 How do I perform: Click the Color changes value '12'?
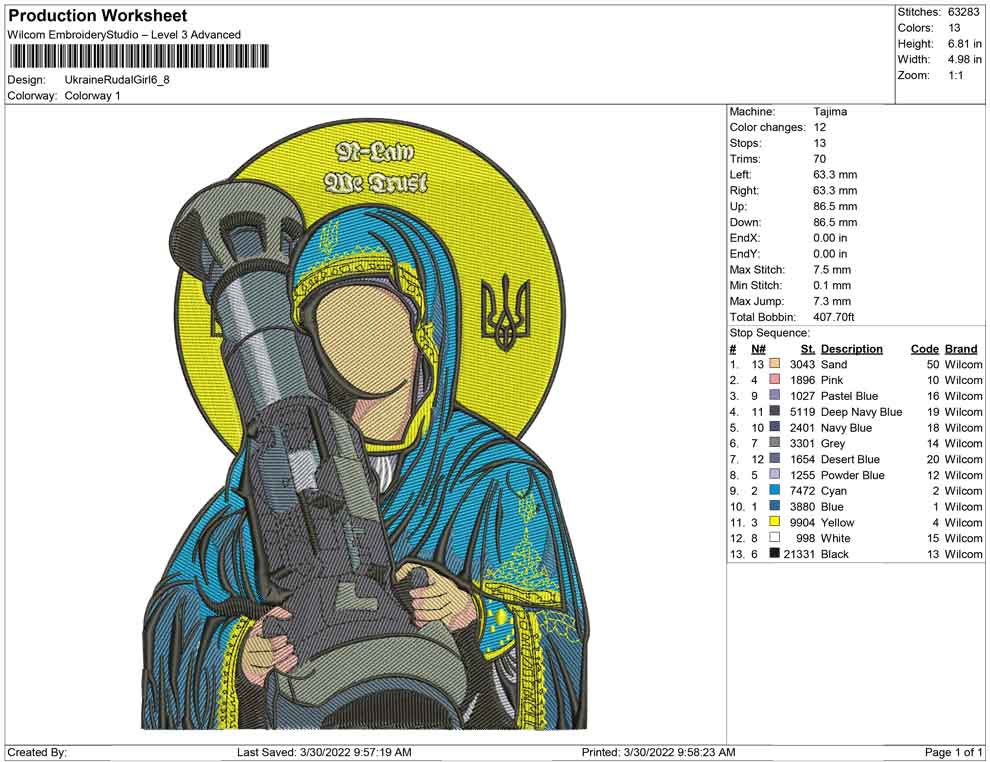pos(820,128)
